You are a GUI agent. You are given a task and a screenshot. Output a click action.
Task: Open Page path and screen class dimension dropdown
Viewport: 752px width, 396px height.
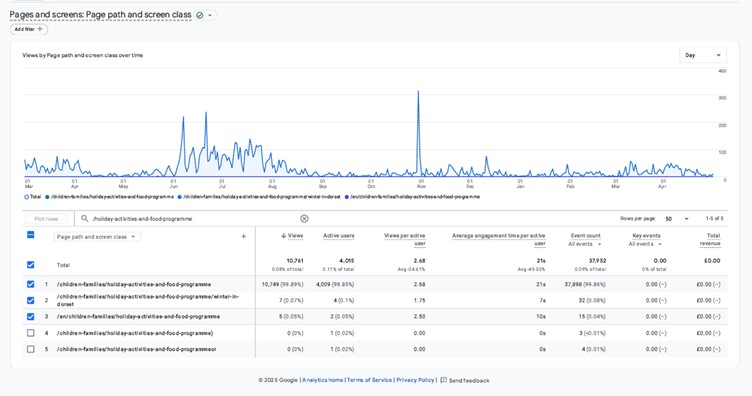pyautogui.click(x=96, y=237)
